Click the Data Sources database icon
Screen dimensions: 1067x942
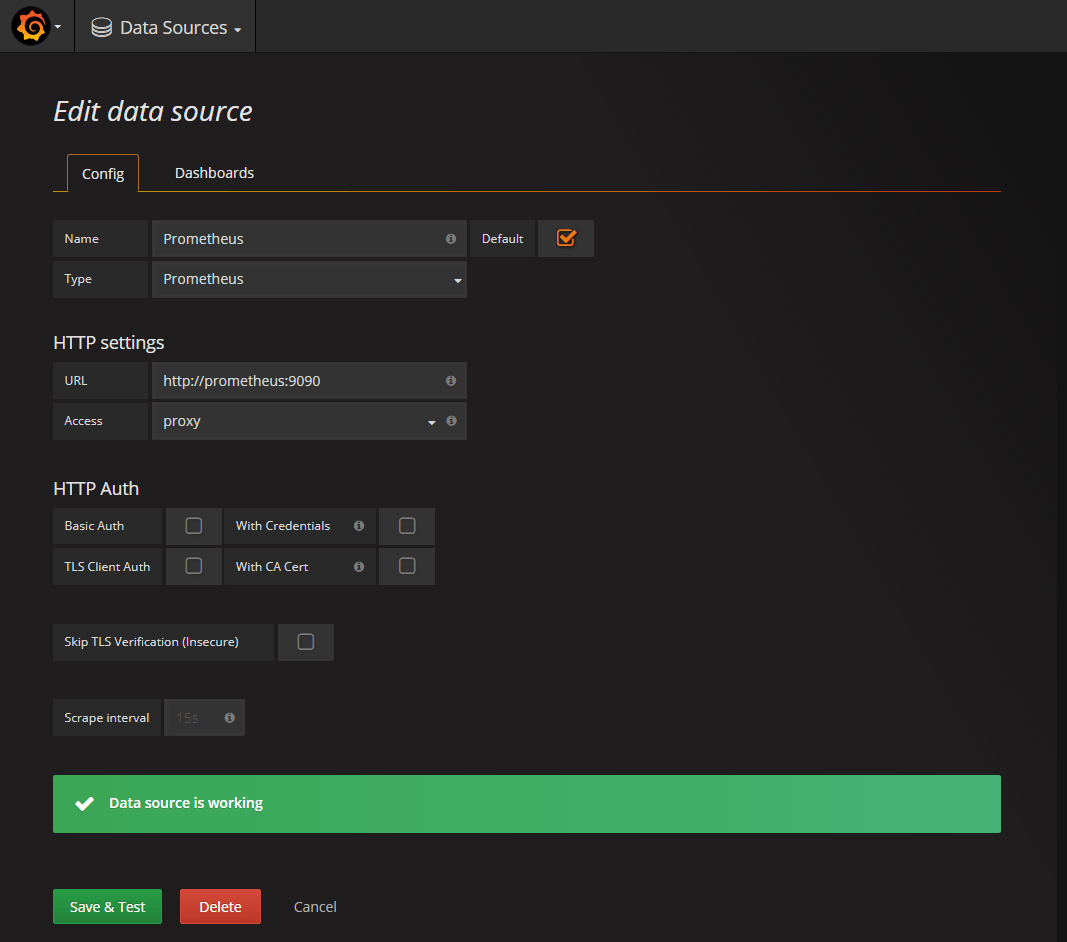(x=101, y=27)
